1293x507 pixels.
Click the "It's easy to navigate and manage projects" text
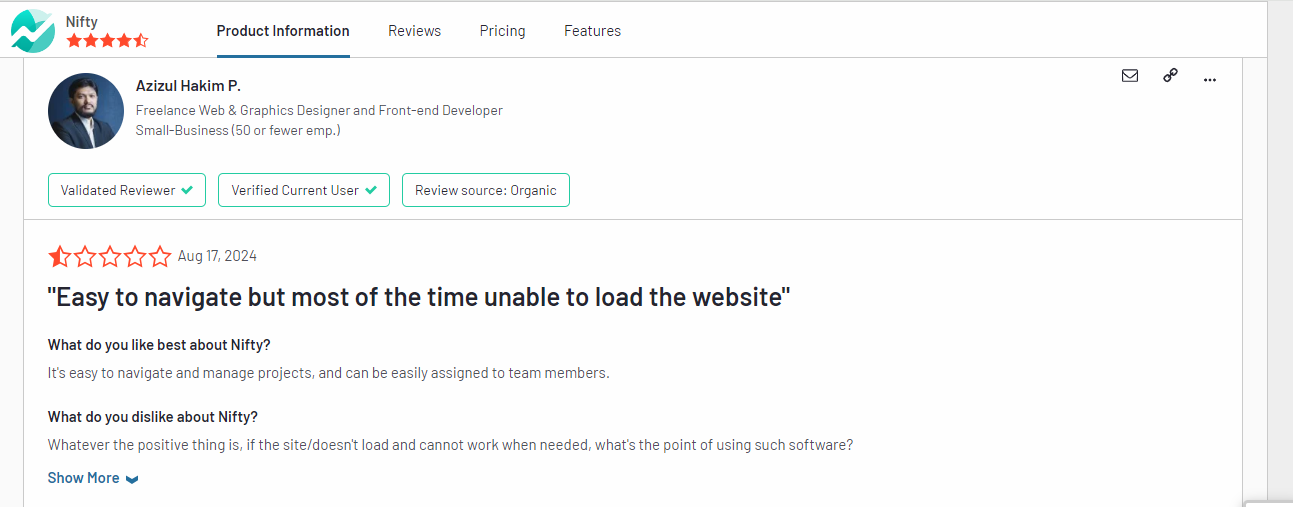pyautogui.click(x=329, y=373)
